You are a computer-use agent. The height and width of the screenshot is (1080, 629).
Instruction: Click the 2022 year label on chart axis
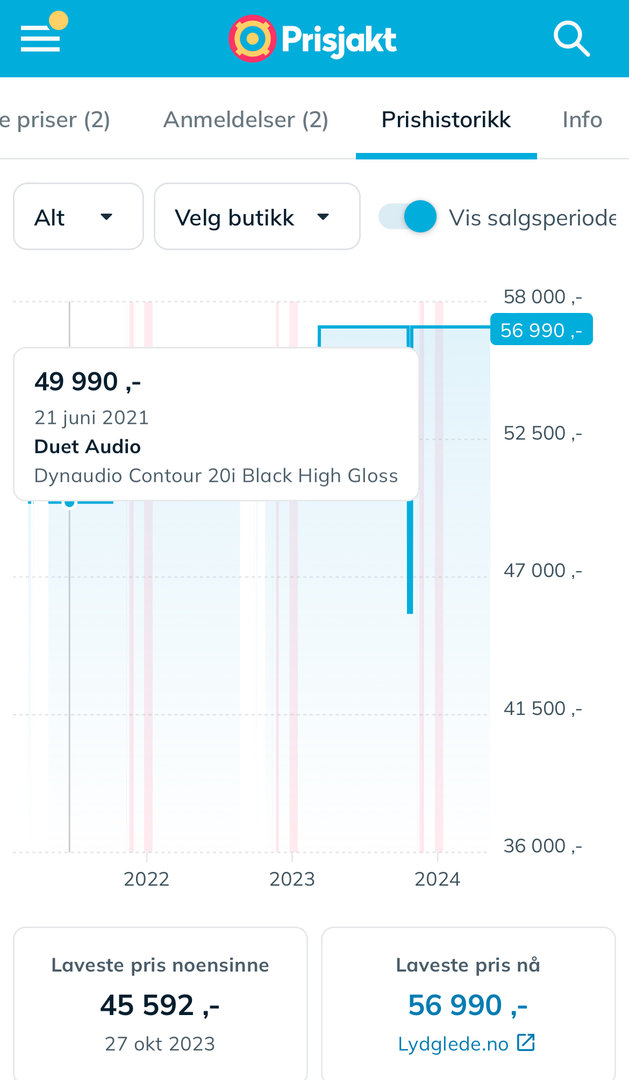pyautogui.click(x=146, y=879)
